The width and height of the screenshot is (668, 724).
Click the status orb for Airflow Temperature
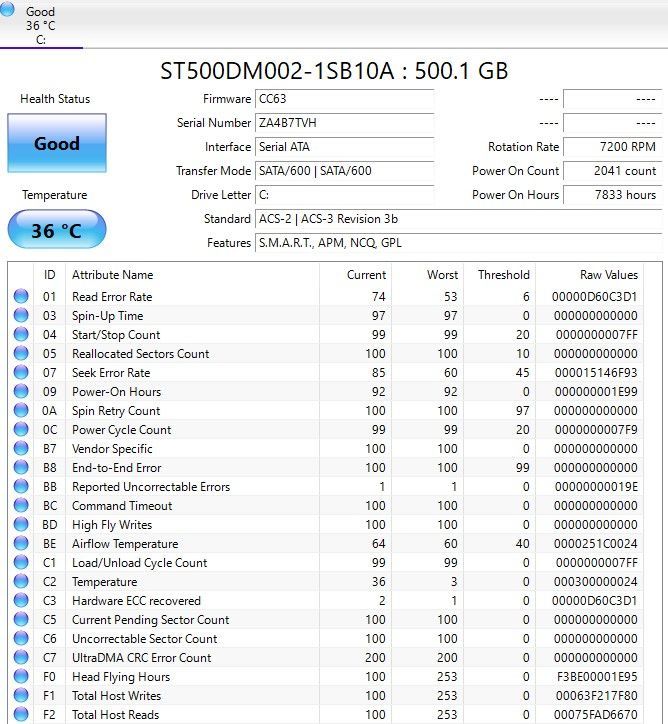[x=21, y=543]
